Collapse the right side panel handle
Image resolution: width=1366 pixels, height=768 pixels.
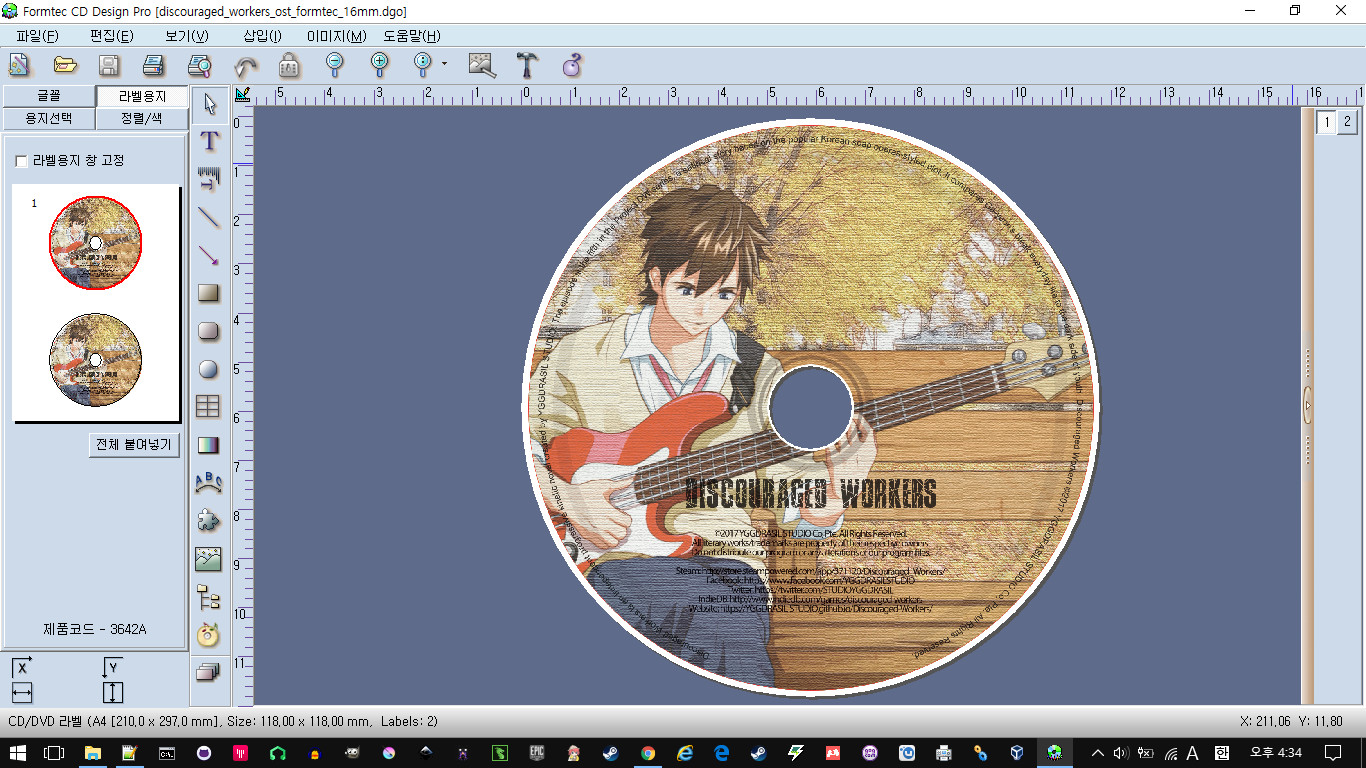click(1307, 405)
